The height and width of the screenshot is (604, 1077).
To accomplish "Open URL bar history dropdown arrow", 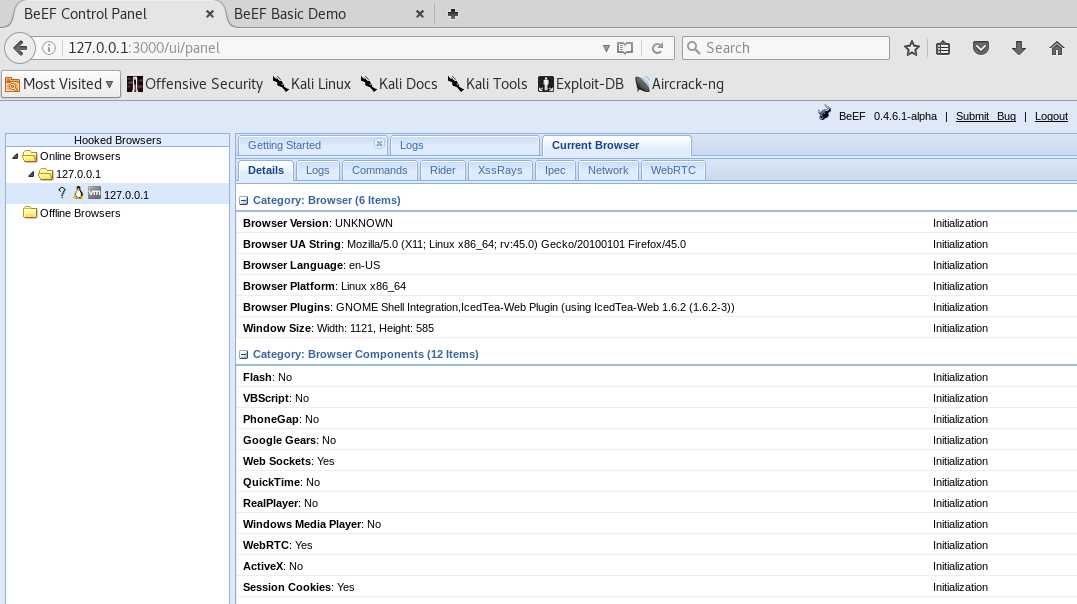I will tap(606, 48).
